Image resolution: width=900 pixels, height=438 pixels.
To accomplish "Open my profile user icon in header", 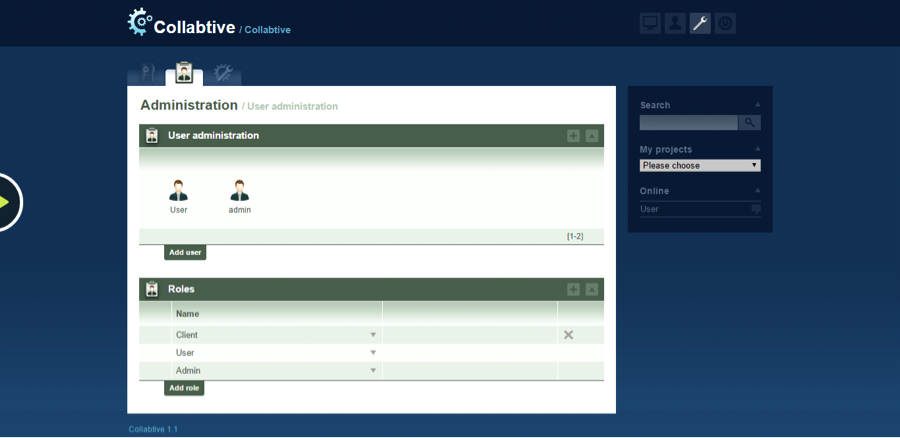I will [x=675, y=24].
